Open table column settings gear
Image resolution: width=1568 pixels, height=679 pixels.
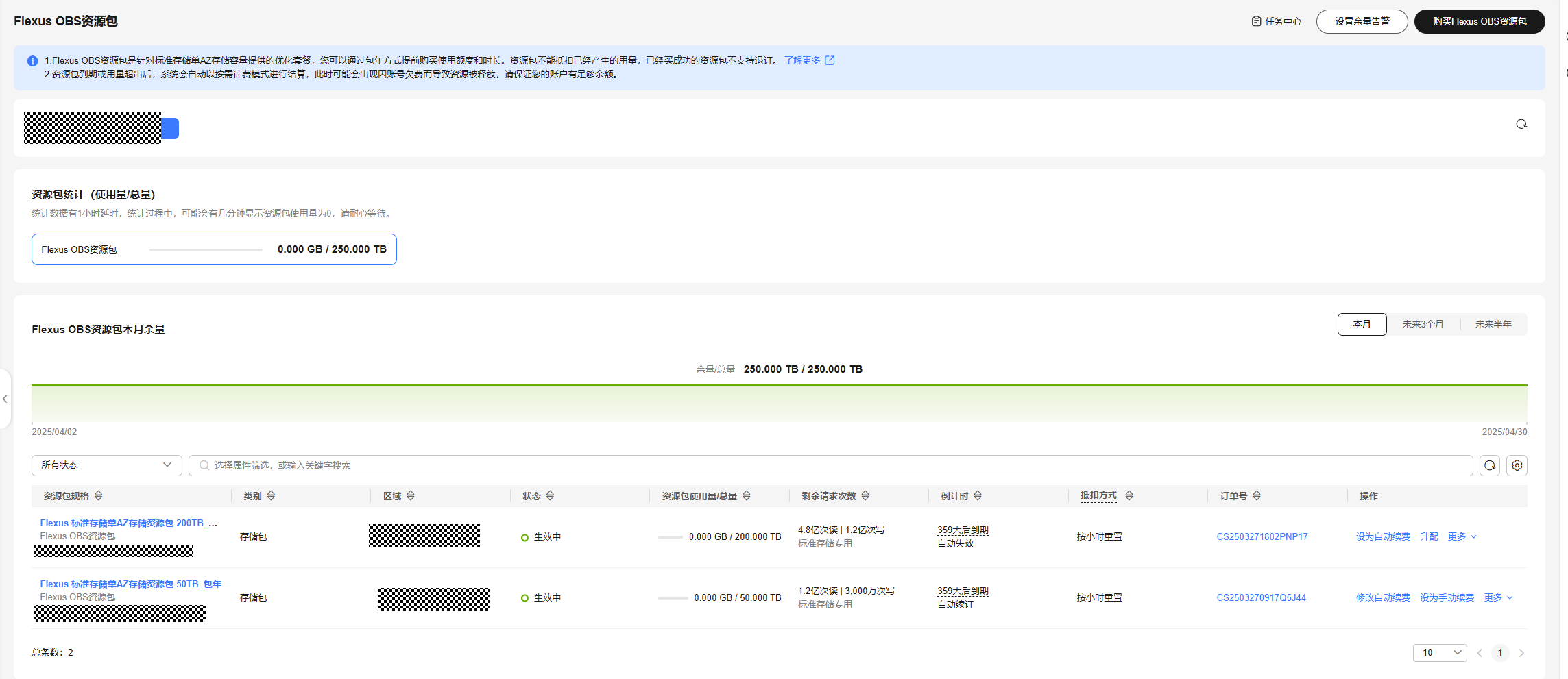pos(1517,465)
